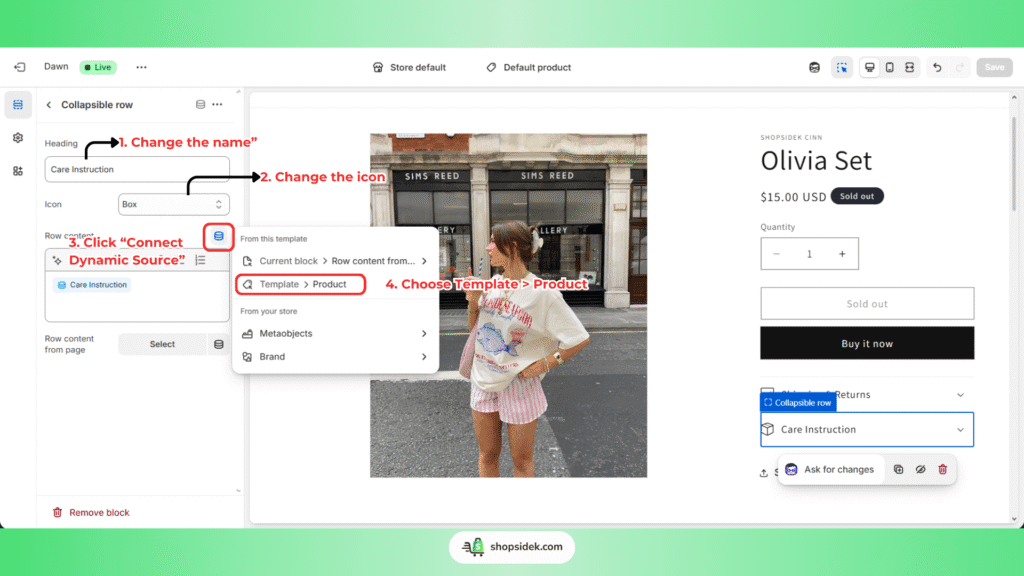Viewport: 1024px width, 576px height.
Task: Click the Buy it now button
Action: pyautogui.click(x=866, y=343)
